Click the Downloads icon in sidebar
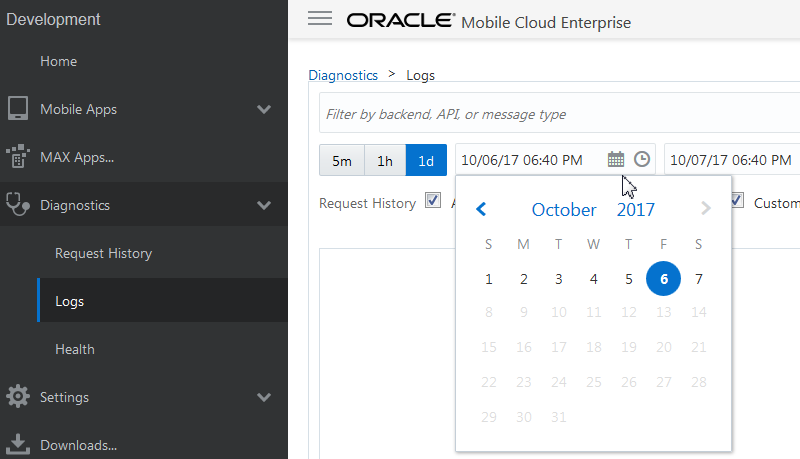This screenshot has width=800, height=459. pos(17,445)
